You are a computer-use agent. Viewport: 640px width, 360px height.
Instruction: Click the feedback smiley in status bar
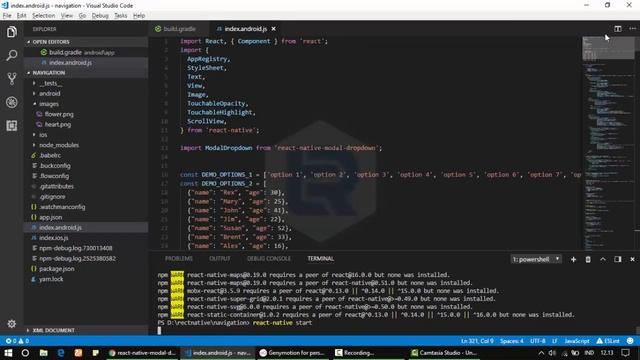630,341
